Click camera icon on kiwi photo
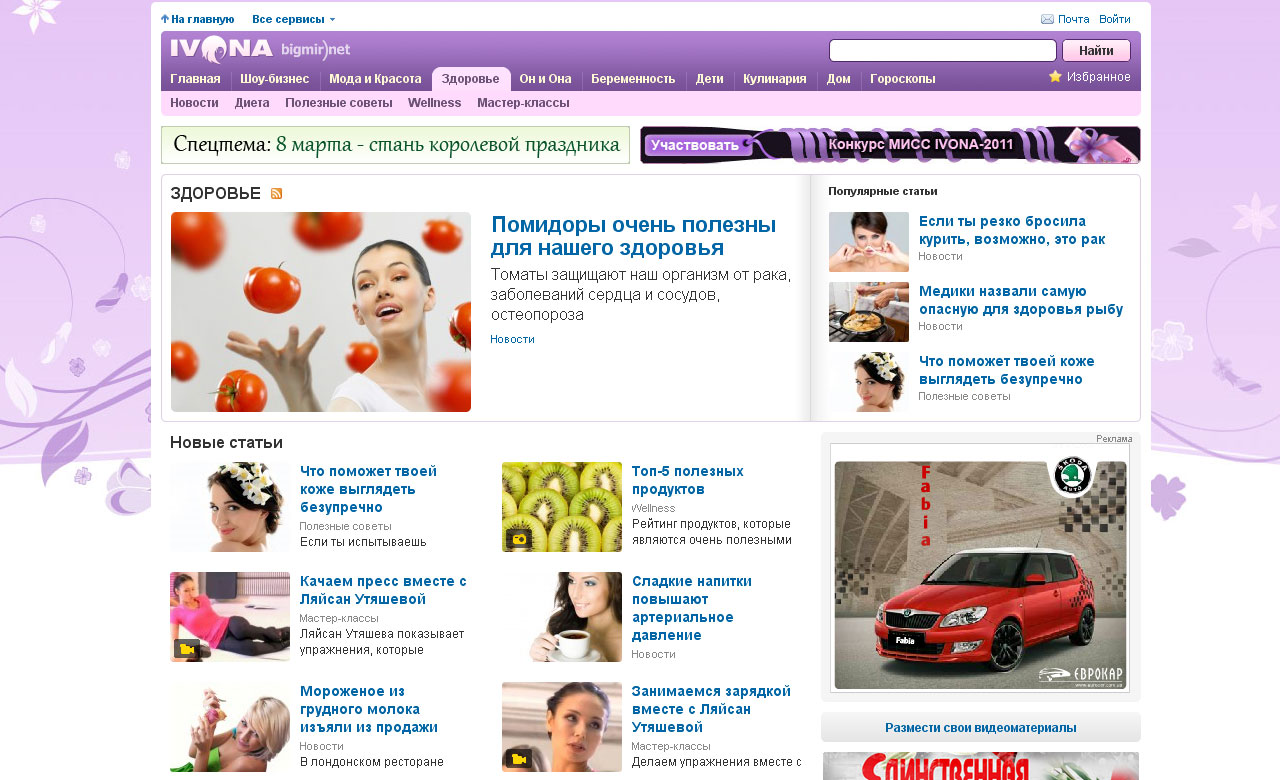 (519, 539)
